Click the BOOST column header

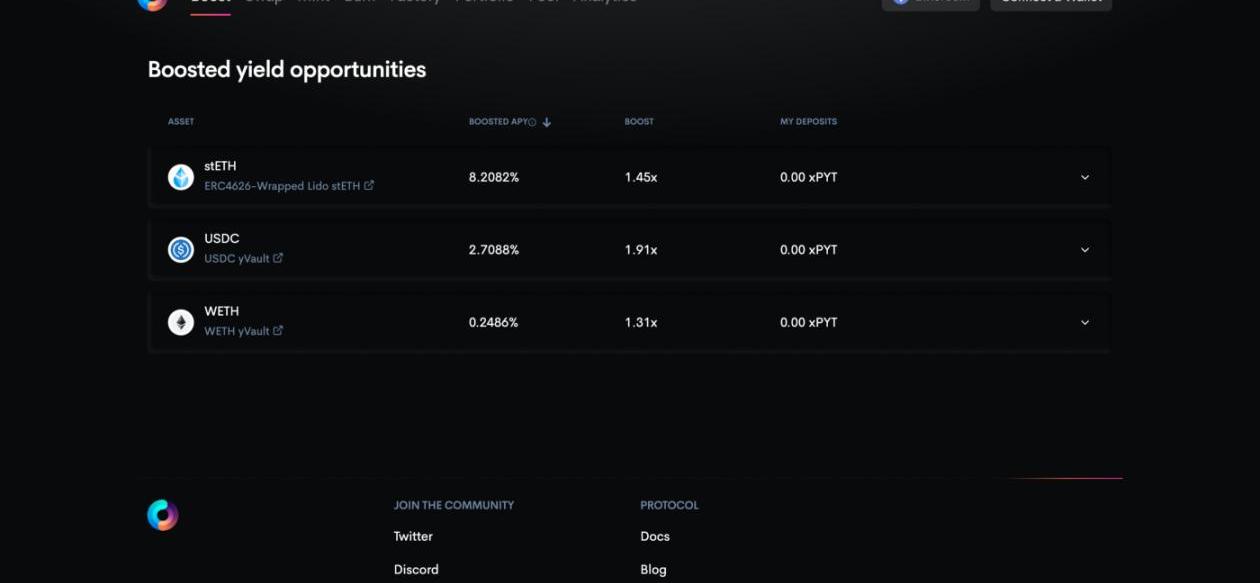pyautogui.click(x=639, y=122)
